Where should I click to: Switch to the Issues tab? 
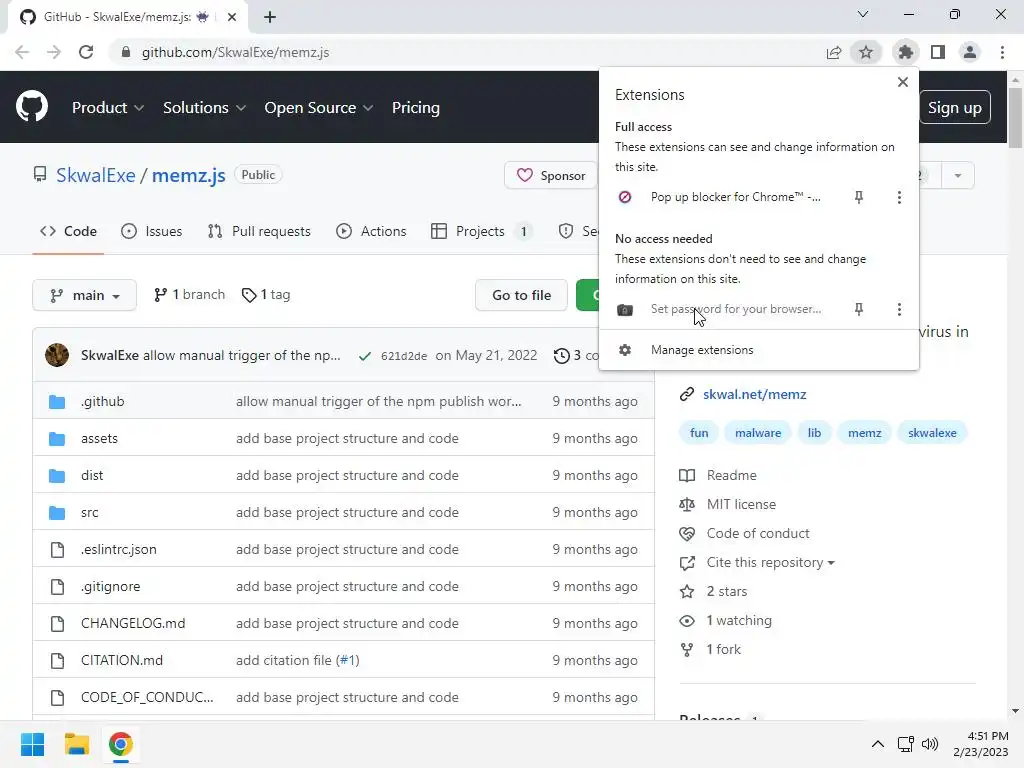(x=152, y=231)
